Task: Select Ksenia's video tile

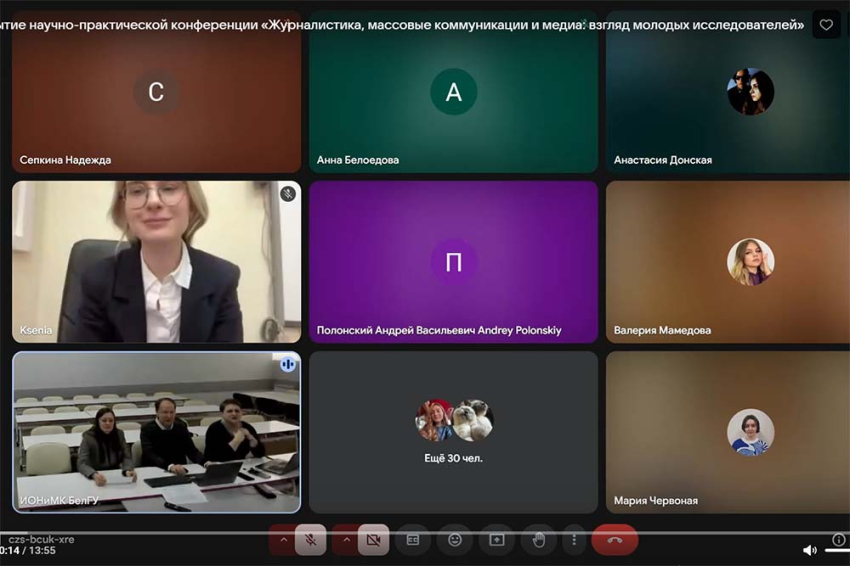Action: 156,262
